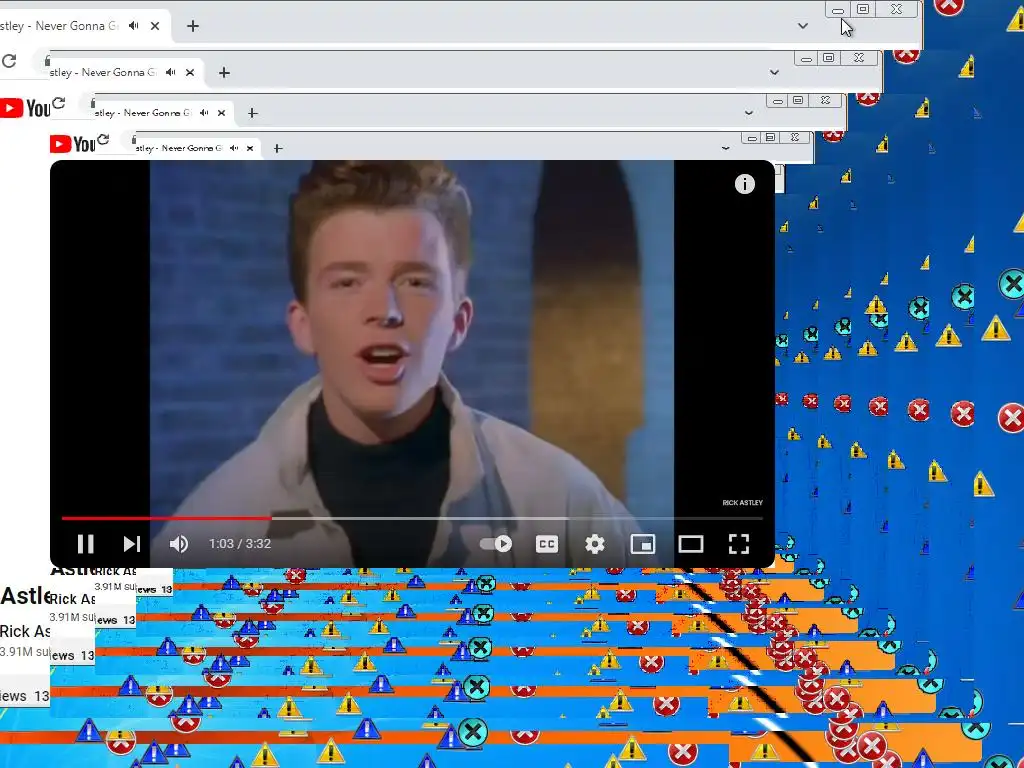Image resolution: width=1024 pixels, height=768 pixels.
Task: Reload the page in the topmost window
Action: coord(9,61)
